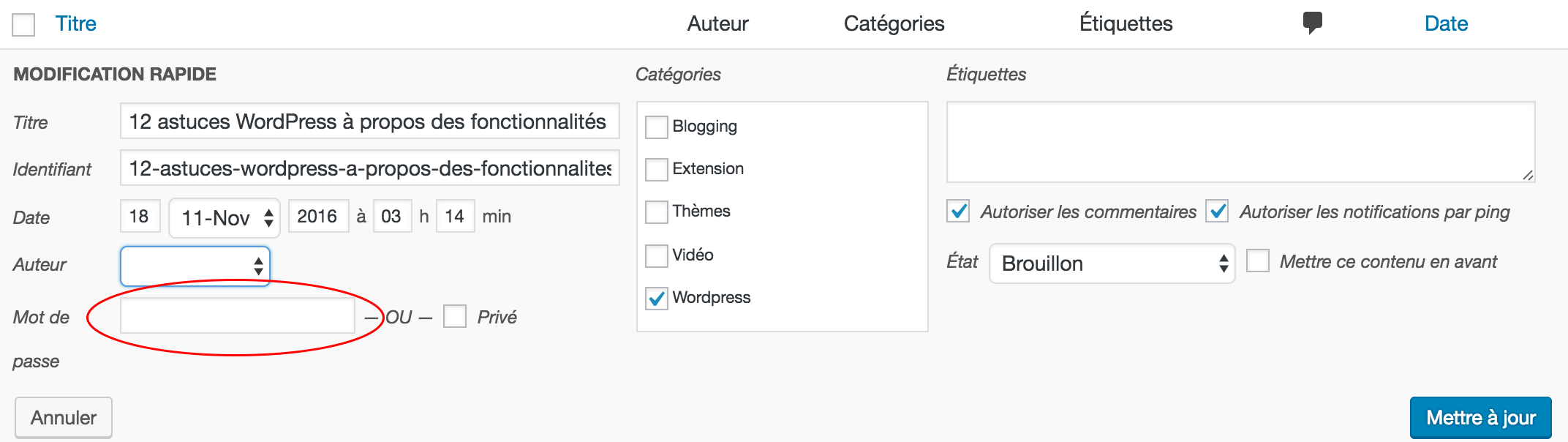The width and height of the screenshot is (1568, 442).
Task: Sort posts by the Titre column
Action: tap(76, 23)
